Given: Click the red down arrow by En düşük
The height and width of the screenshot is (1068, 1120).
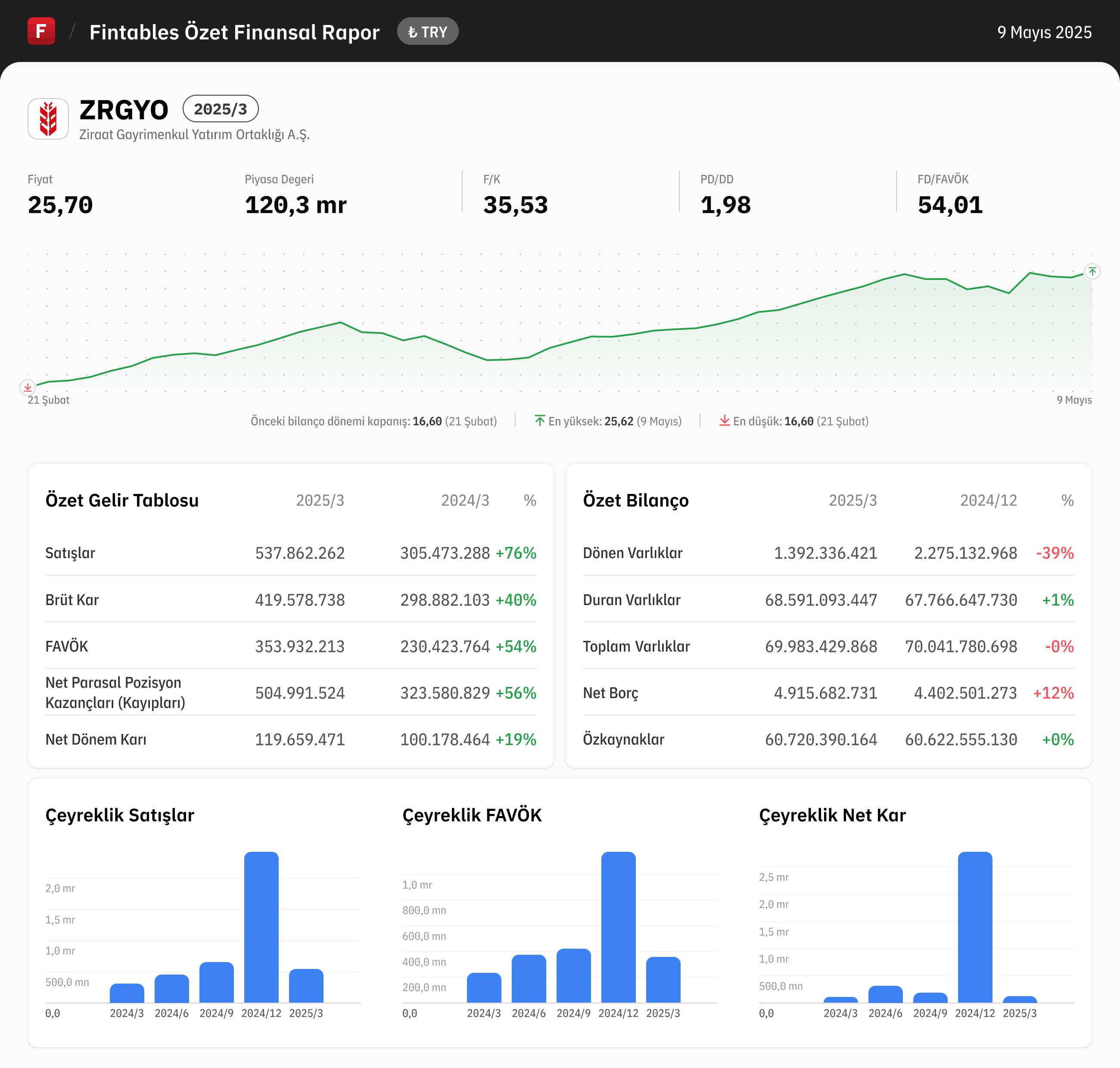Looking at the screenshot, I should coord(724,421).
